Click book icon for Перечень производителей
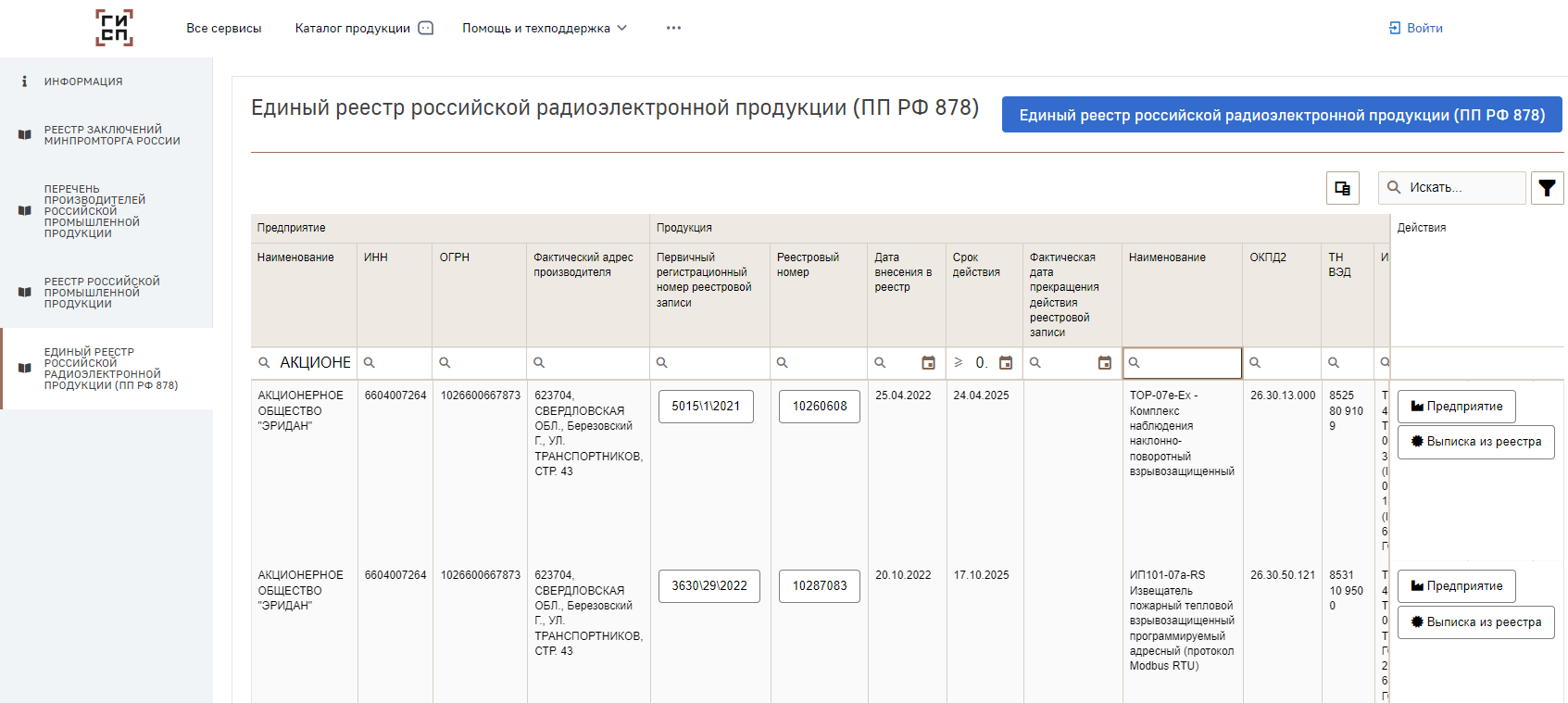Image resolution: width=1568 pixels, height=703 pixels. [x=25, y=211]
